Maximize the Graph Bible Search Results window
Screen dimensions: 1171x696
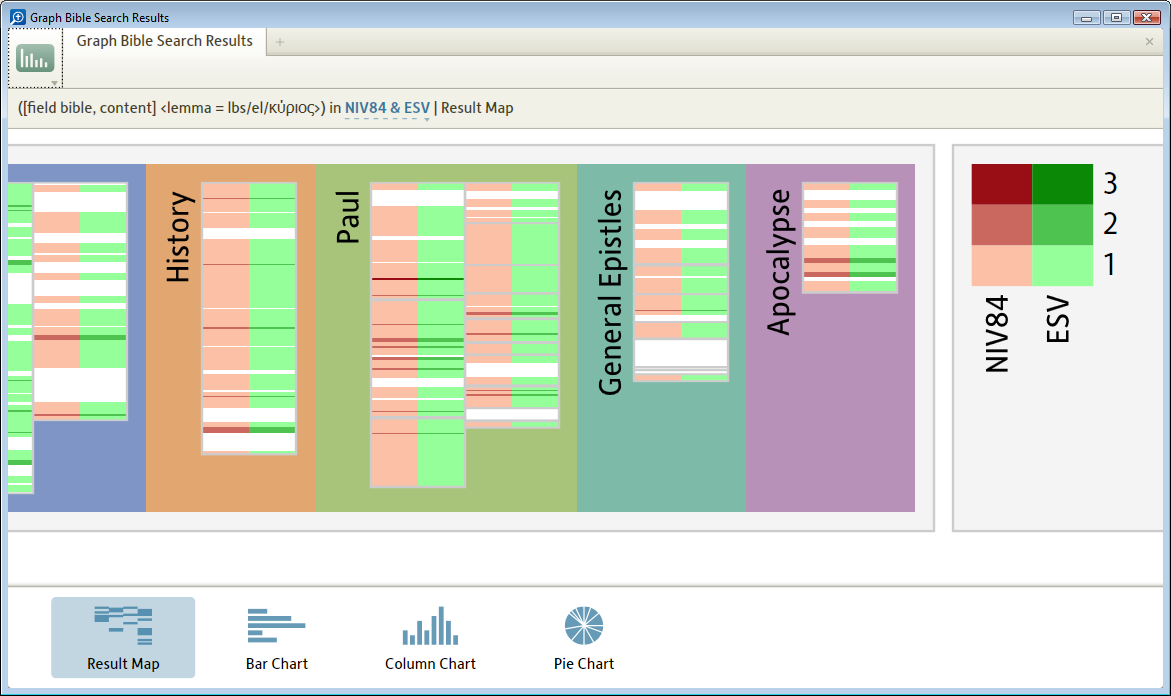pyautogui.click(x=1116, y=17)
